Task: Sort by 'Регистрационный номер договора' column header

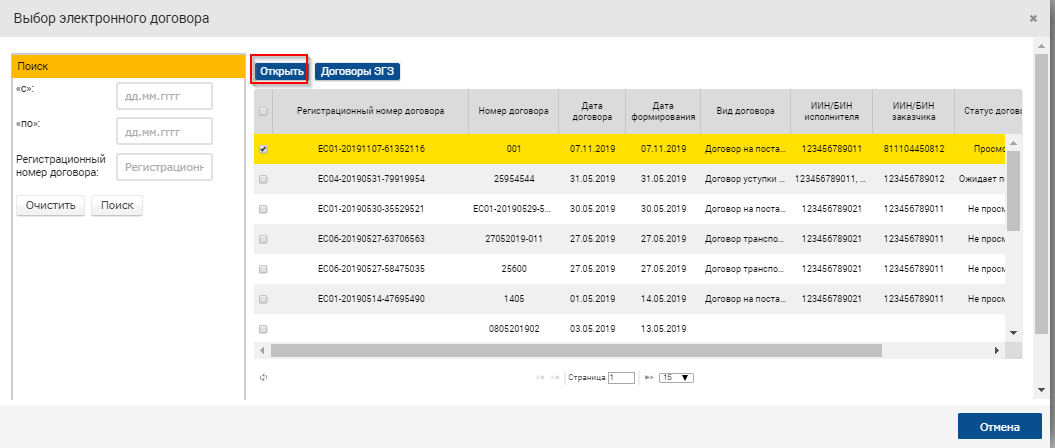Action: [370, 111]
